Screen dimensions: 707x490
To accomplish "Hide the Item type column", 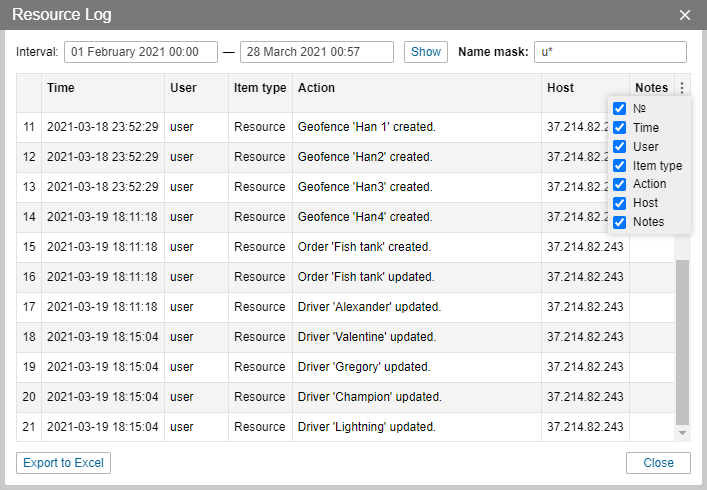I will [620, 165].
